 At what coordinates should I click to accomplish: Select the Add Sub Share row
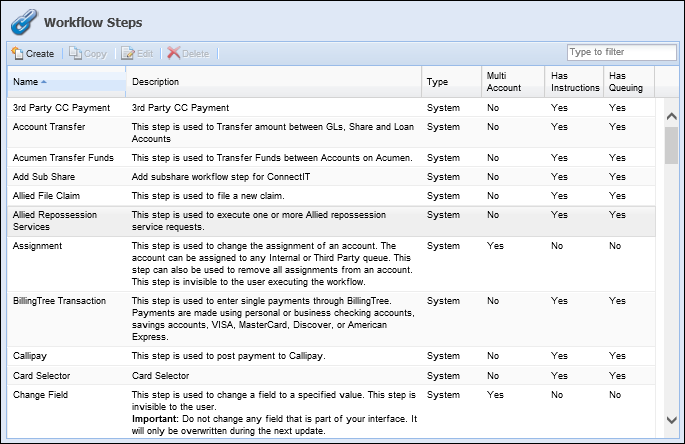point(332,177)
